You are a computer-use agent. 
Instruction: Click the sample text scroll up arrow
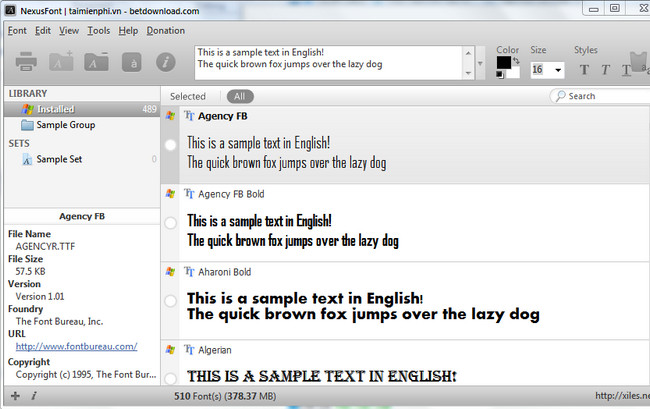coord(468,53)
